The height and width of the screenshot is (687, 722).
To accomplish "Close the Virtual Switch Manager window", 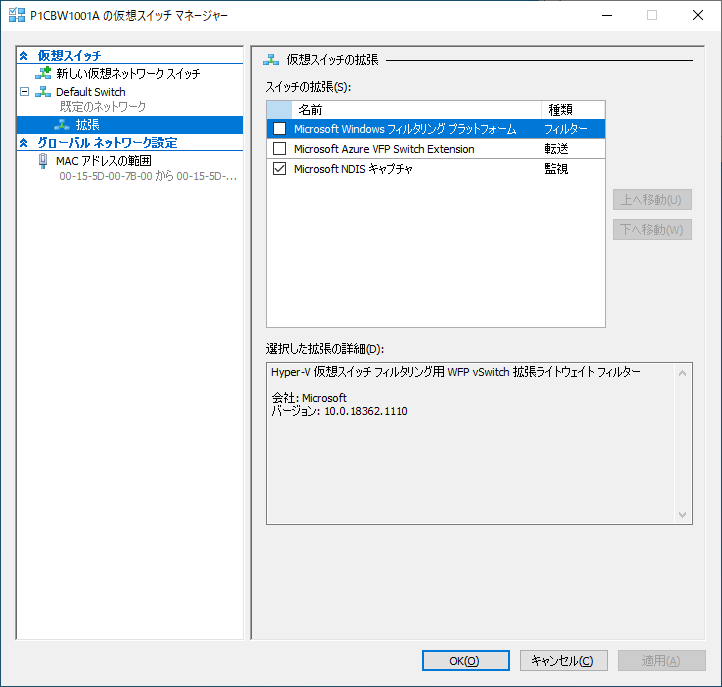I will tap(698, 15).
